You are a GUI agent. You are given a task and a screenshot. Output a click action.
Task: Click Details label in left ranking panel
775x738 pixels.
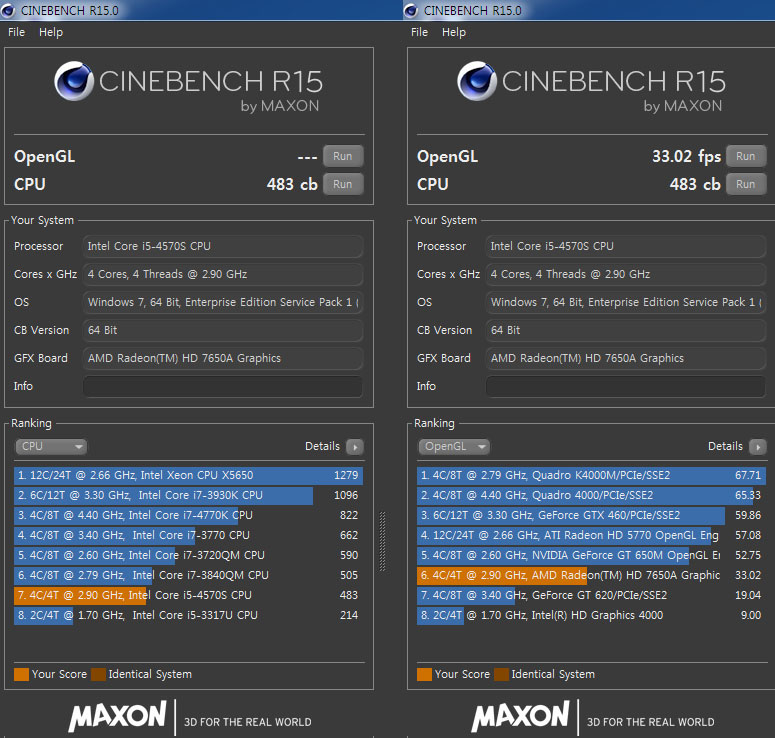pyautogui.click(x=322, y=446)
